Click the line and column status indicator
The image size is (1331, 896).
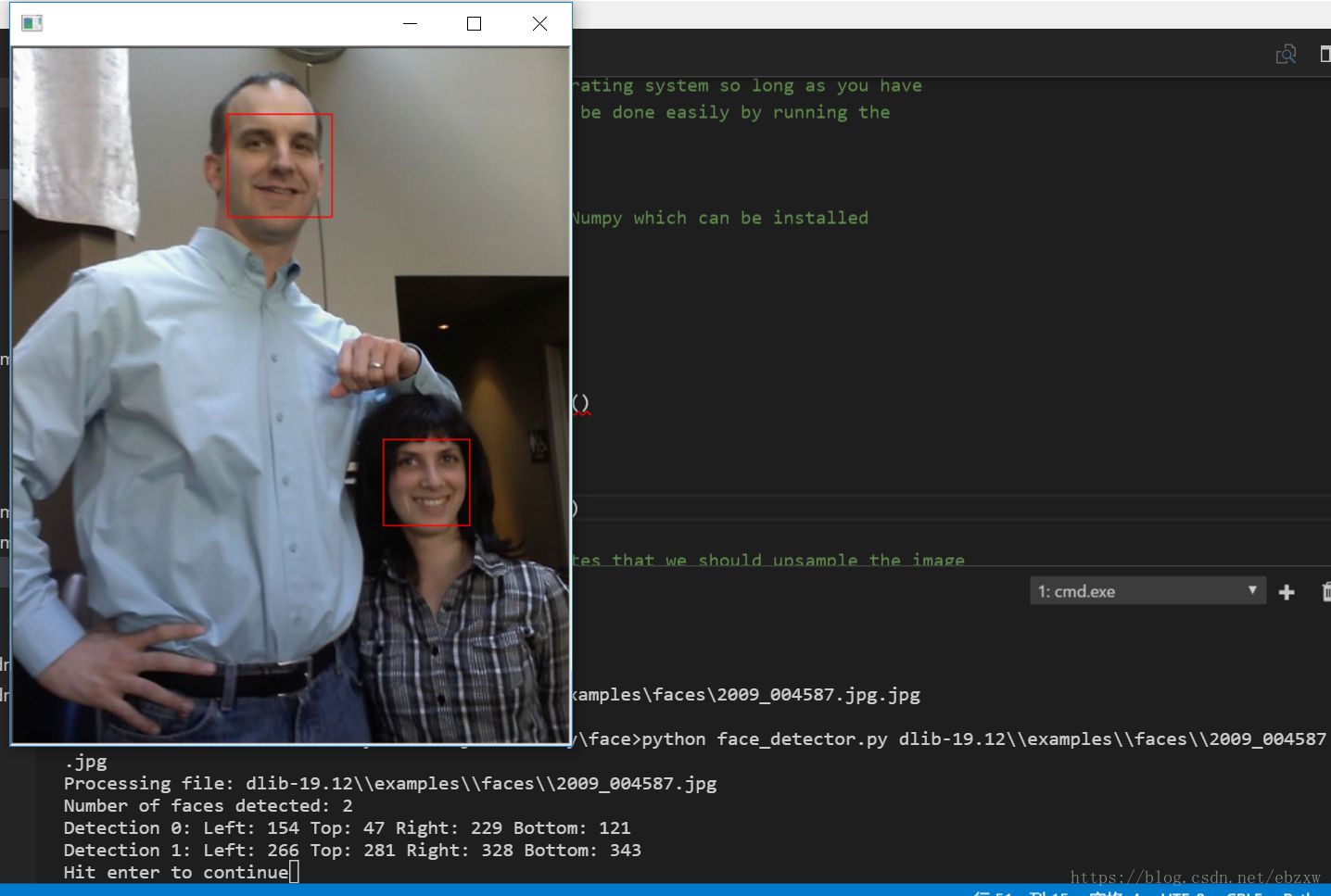pyautogui.click(x=1020, y=892)
